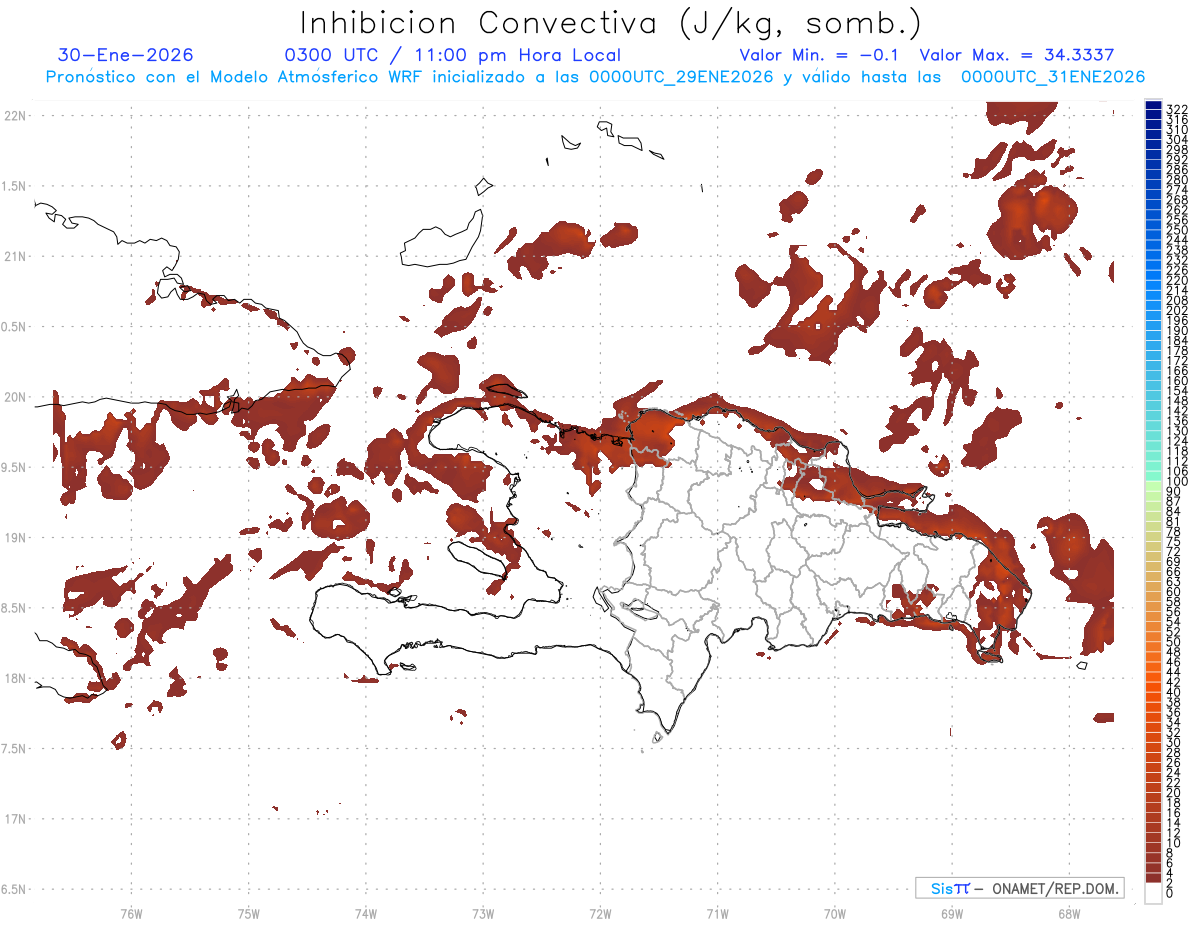This screenshot has height=927, width=1200.
Task: Click the 30-Ene-2026 date label
Action: 126,56
